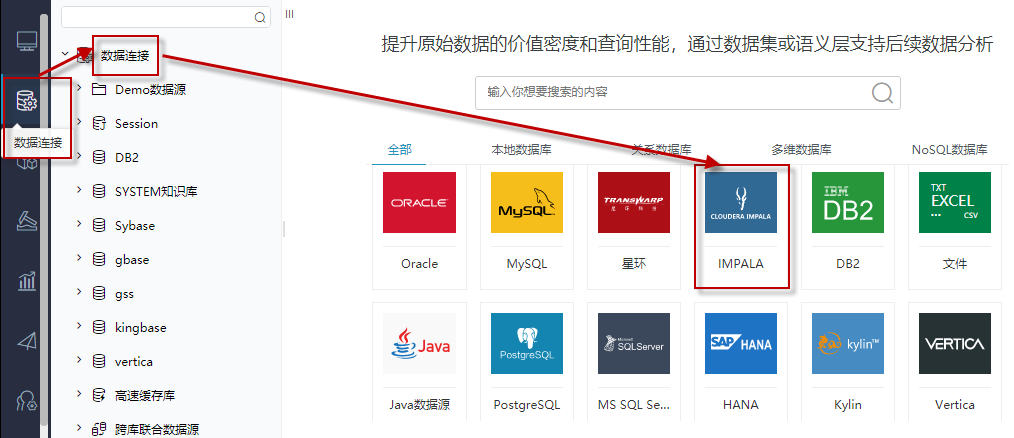Expand the Session node
Viewport: 1014px width, 438px height.
pos(79,122)
